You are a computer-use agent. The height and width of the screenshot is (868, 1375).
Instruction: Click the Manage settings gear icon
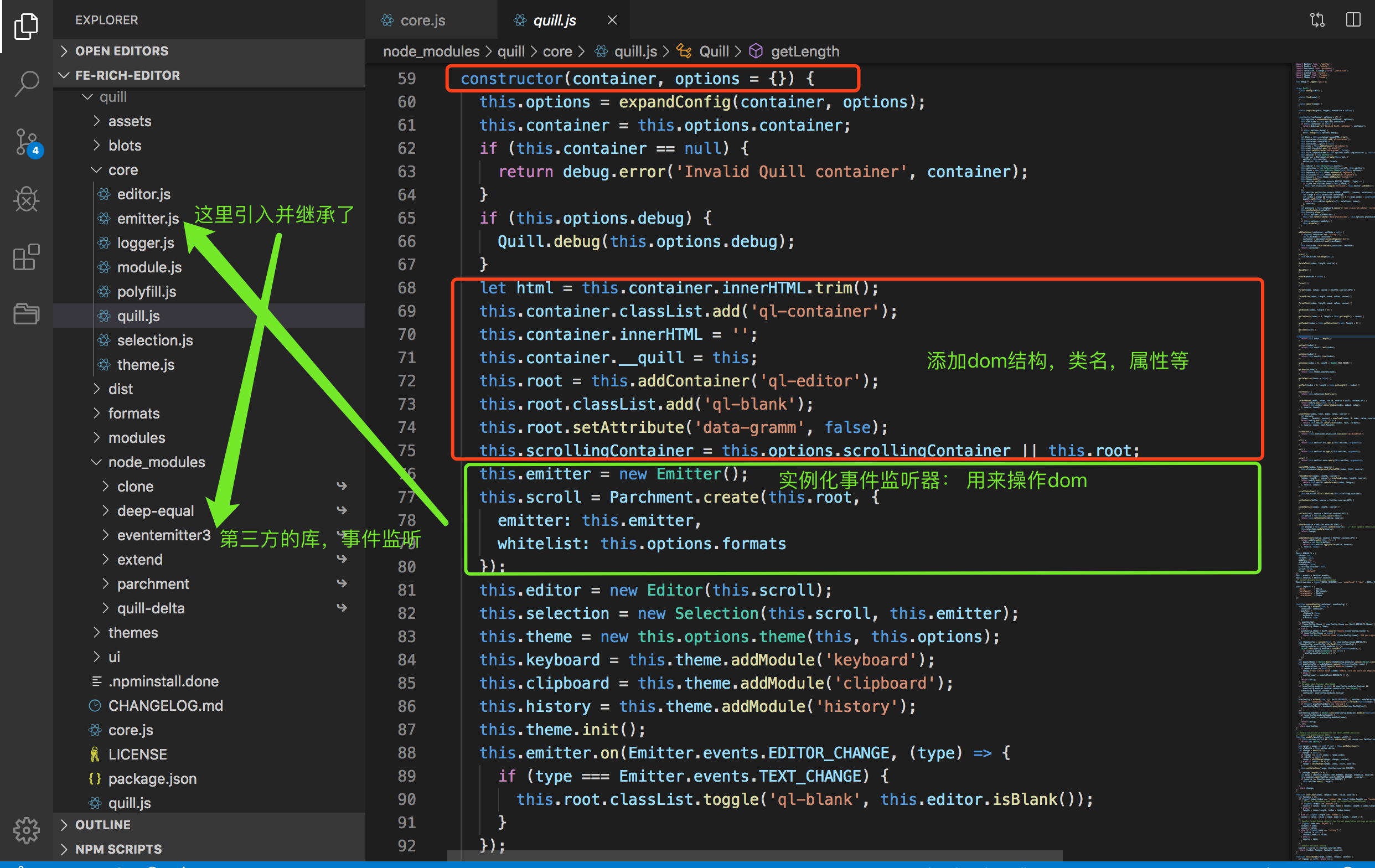[26, 829]
